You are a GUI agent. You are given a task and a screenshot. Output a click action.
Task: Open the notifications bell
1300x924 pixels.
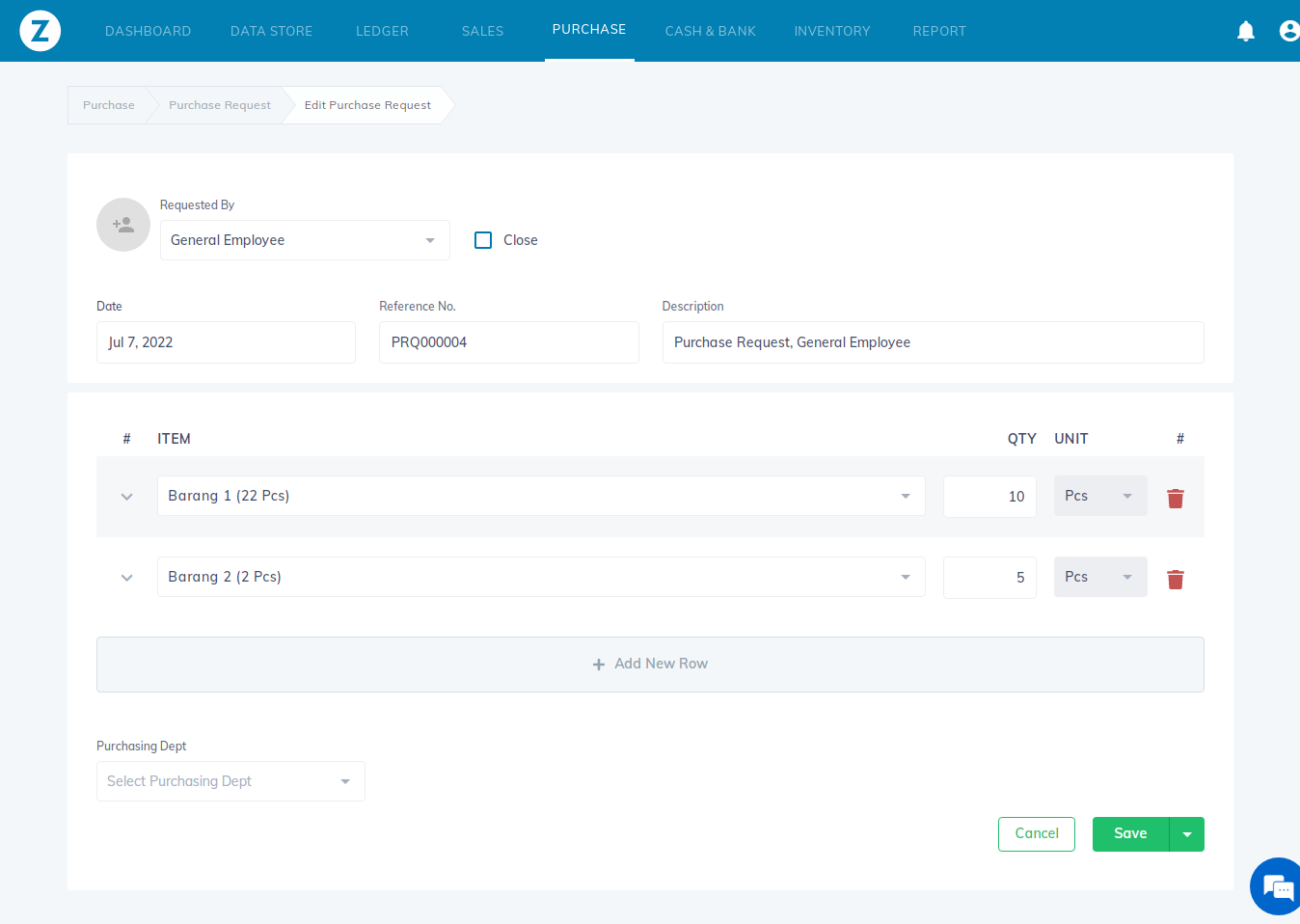(x=1246, y=31)
